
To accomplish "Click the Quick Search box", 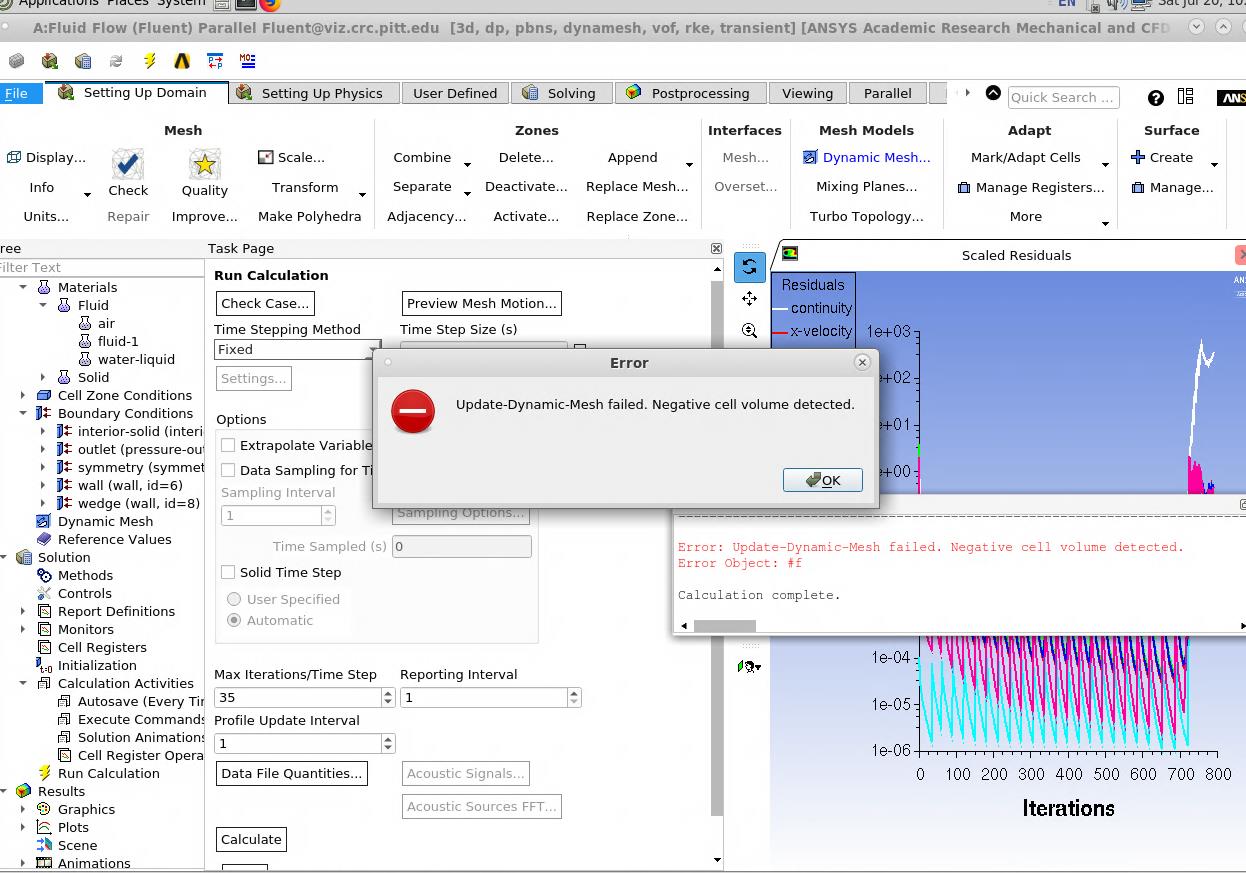I will coord(1063,97).
